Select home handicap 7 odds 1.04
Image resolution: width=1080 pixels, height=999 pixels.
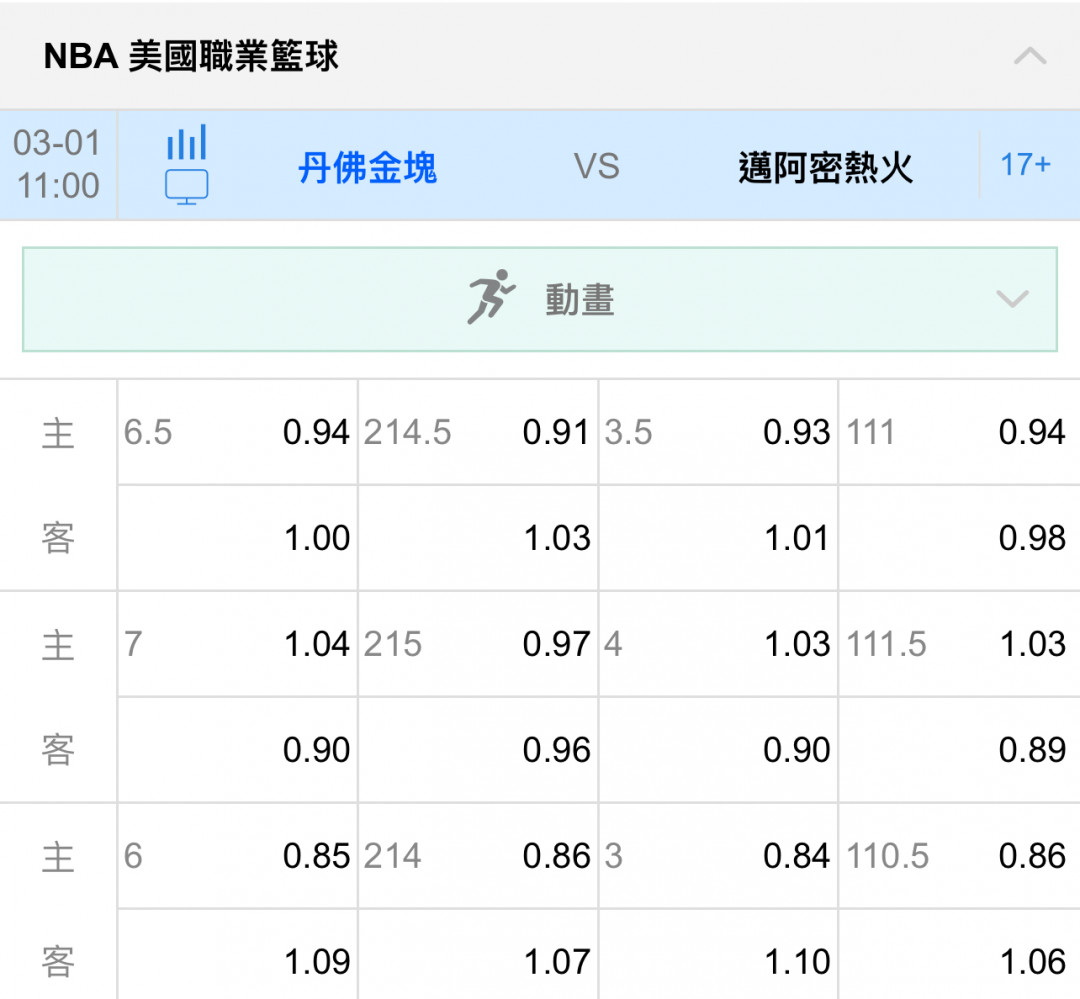pos(238,644)
